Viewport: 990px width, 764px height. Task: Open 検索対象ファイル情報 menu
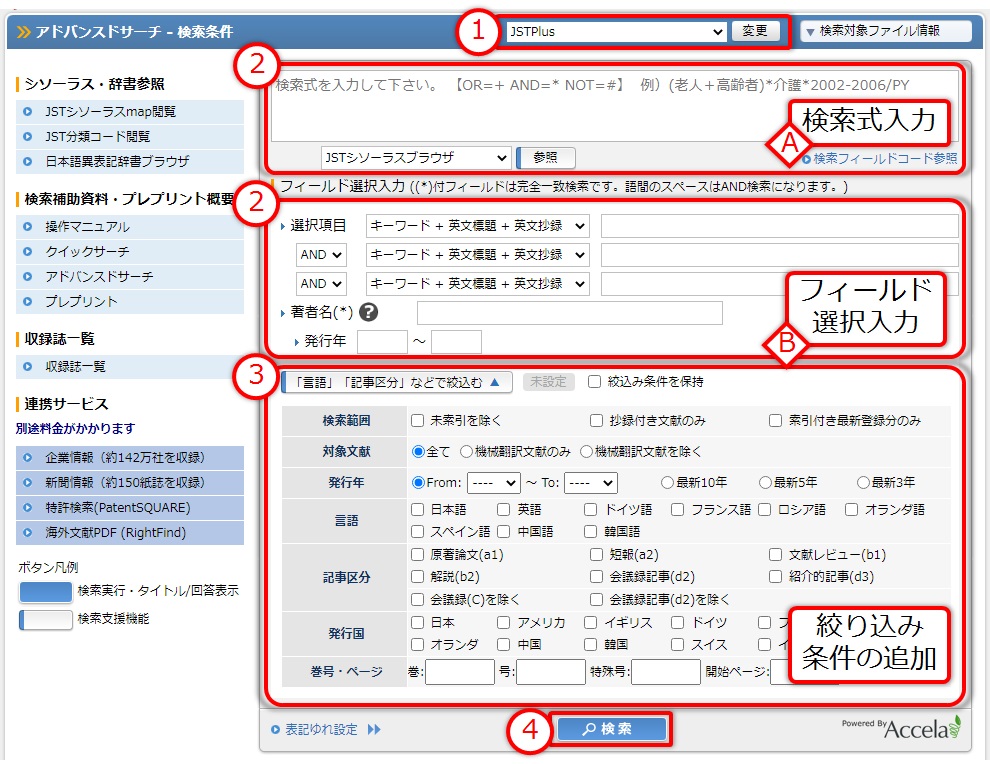(886, 31)
